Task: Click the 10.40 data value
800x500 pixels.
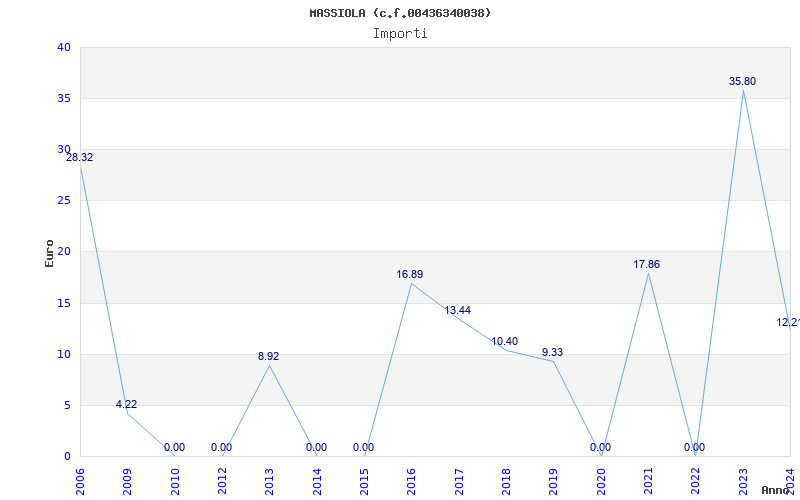Action: tap(505, 342)
